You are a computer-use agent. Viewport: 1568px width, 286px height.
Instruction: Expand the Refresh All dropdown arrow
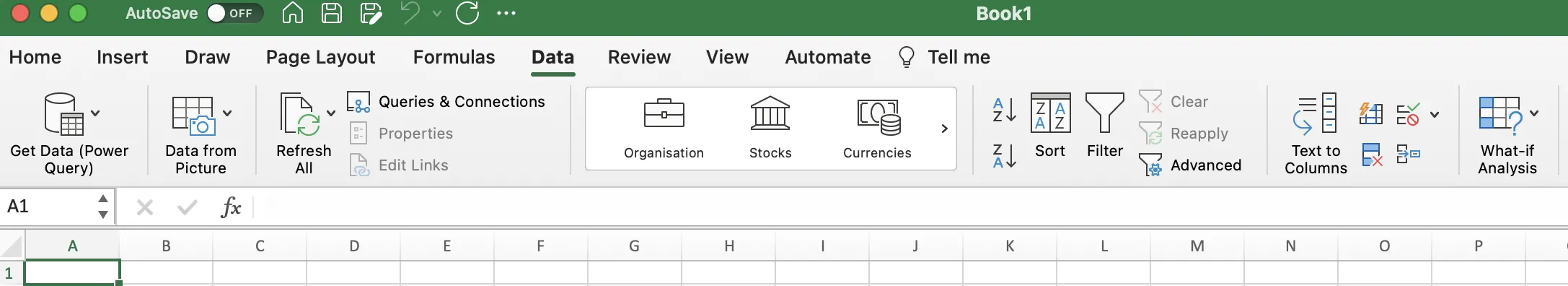pyautogui.click(x=331, y=113)
